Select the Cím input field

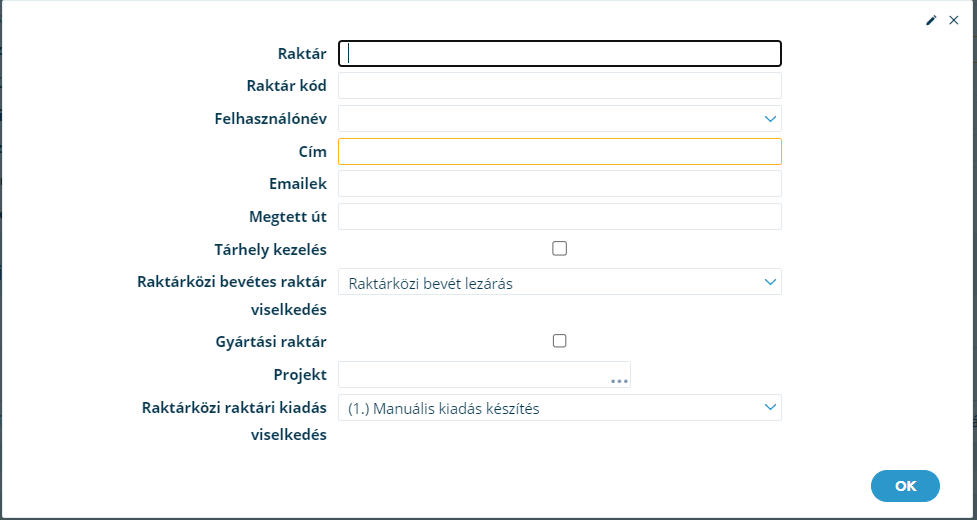pyautogui.click(x=560, y=151)
